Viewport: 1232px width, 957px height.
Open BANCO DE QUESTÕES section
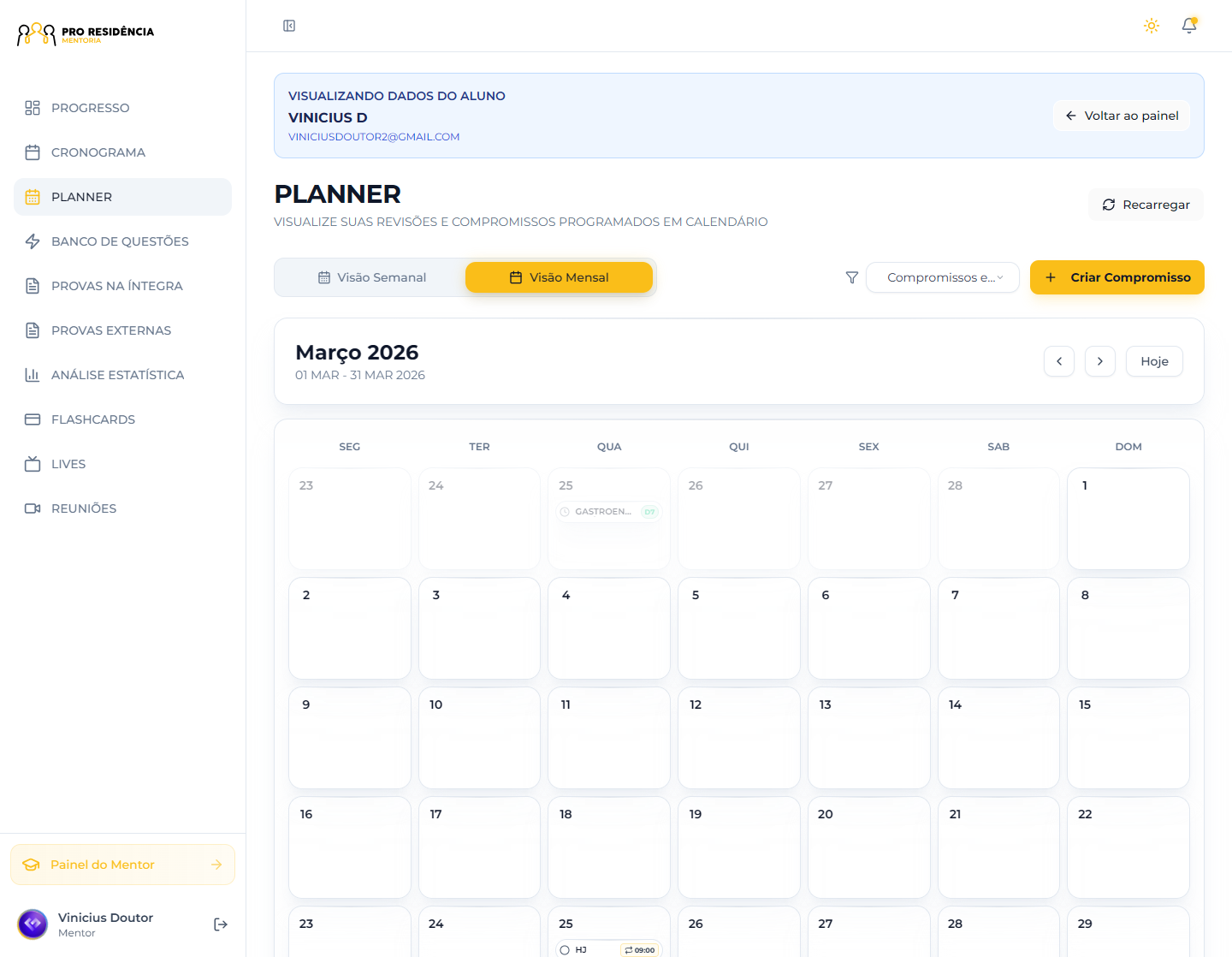tap(122, 241)
